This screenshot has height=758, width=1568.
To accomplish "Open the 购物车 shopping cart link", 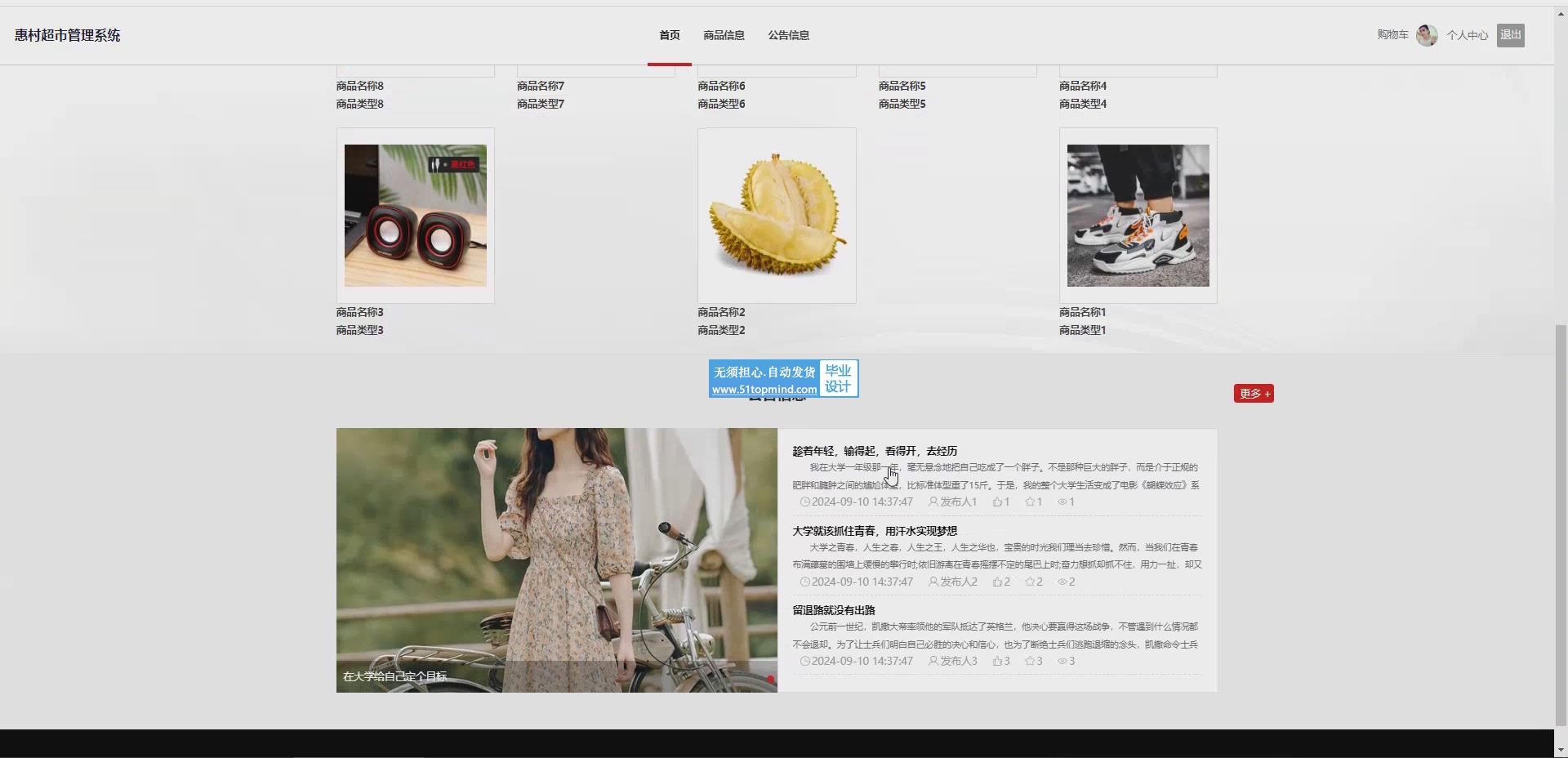I will pyautogui.click(x=1392, y=35).
